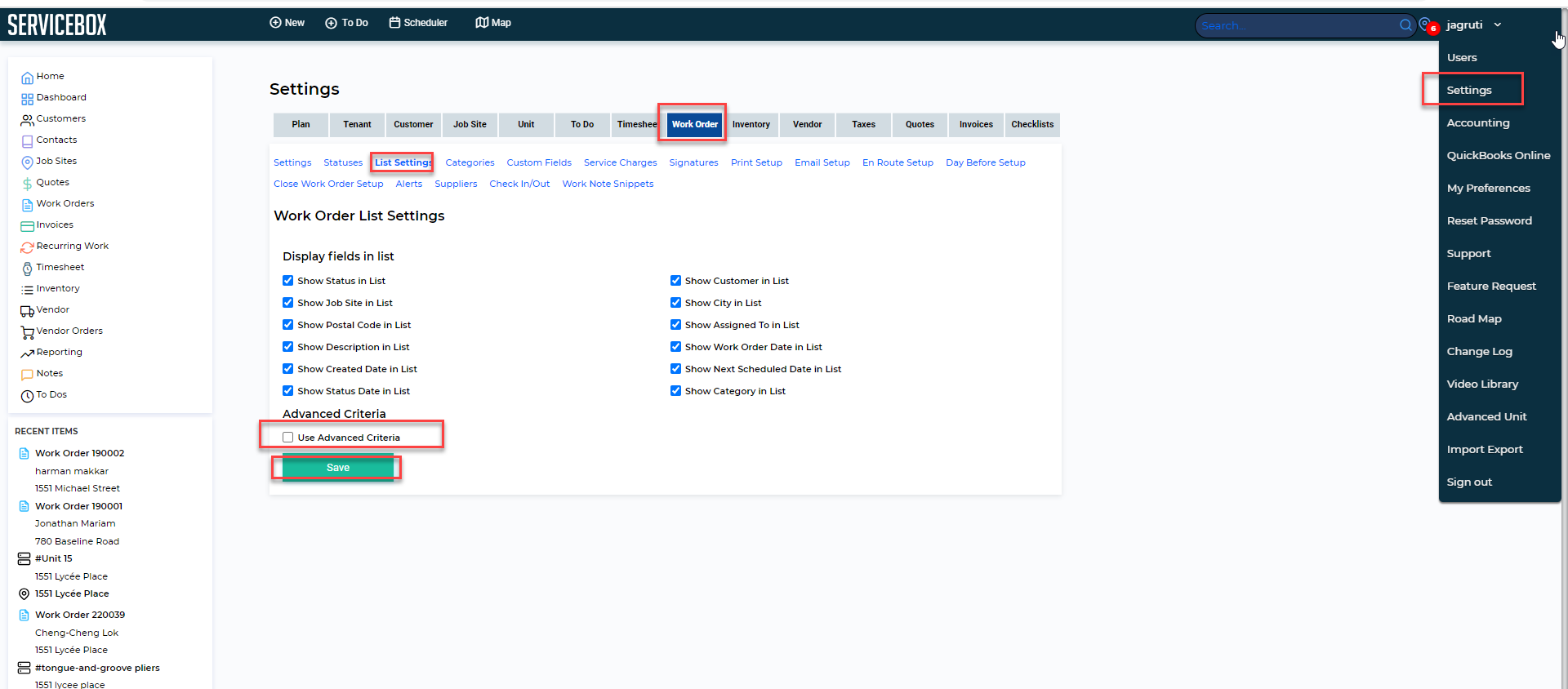Click the Vendor truck icon
1568x689 pixels.
[27, 311]
